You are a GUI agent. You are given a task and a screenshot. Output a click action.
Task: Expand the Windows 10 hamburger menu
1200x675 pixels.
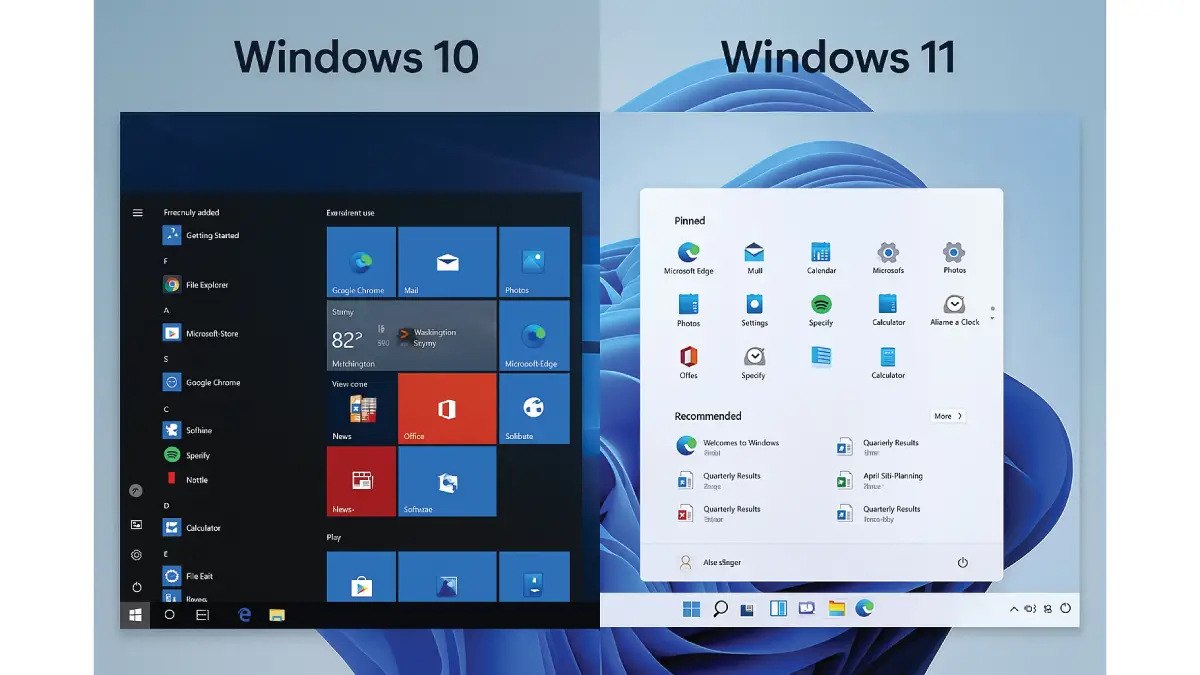(x=137, y=213)
